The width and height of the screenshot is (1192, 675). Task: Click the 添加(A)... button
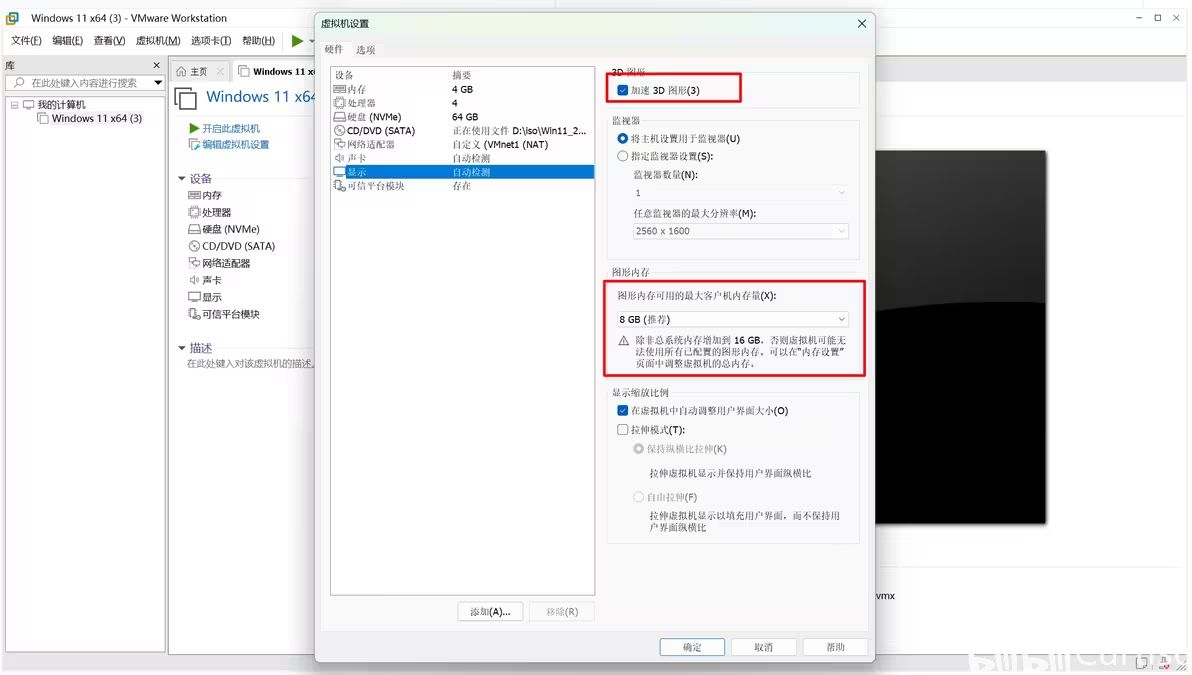[490, 612]
